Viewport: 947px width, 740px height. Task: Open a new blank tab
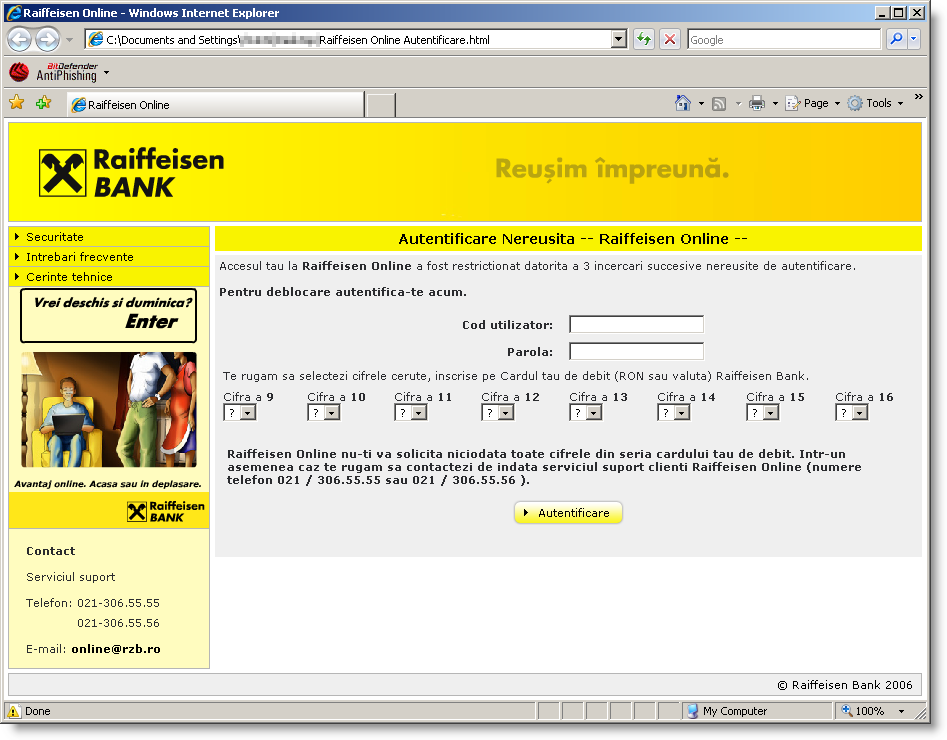point(380,105)
